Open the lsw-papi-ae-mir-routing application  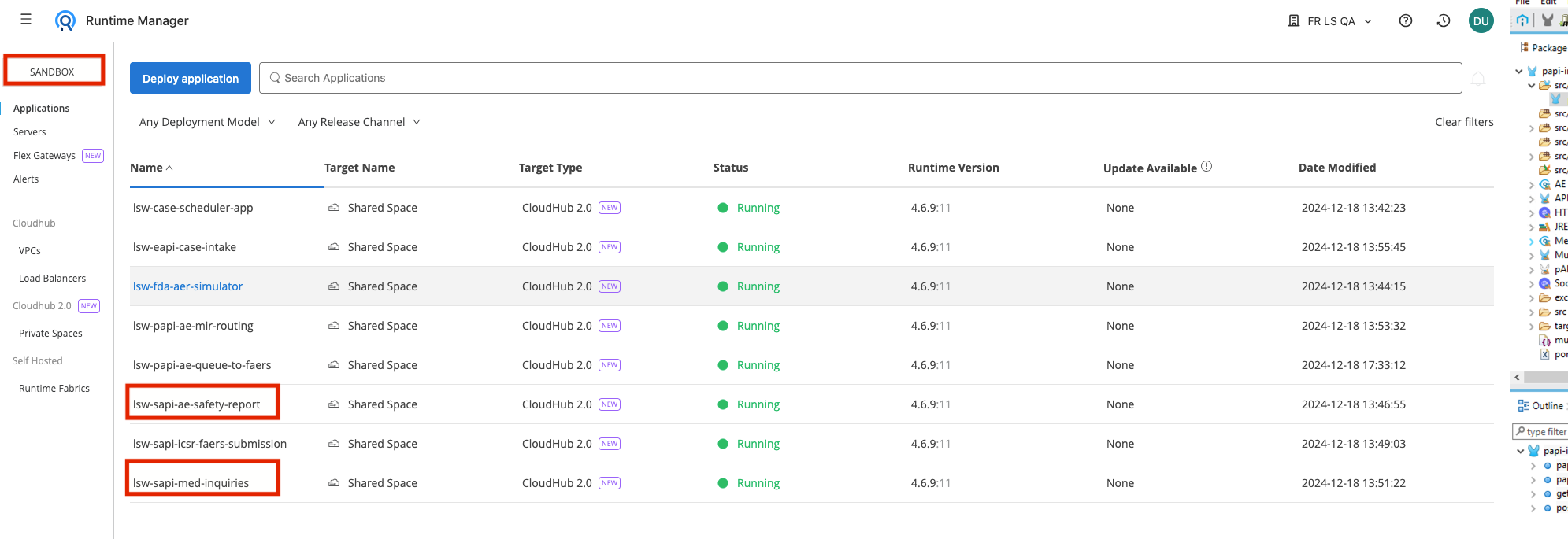pyautogui.click(x=193, y=326)
